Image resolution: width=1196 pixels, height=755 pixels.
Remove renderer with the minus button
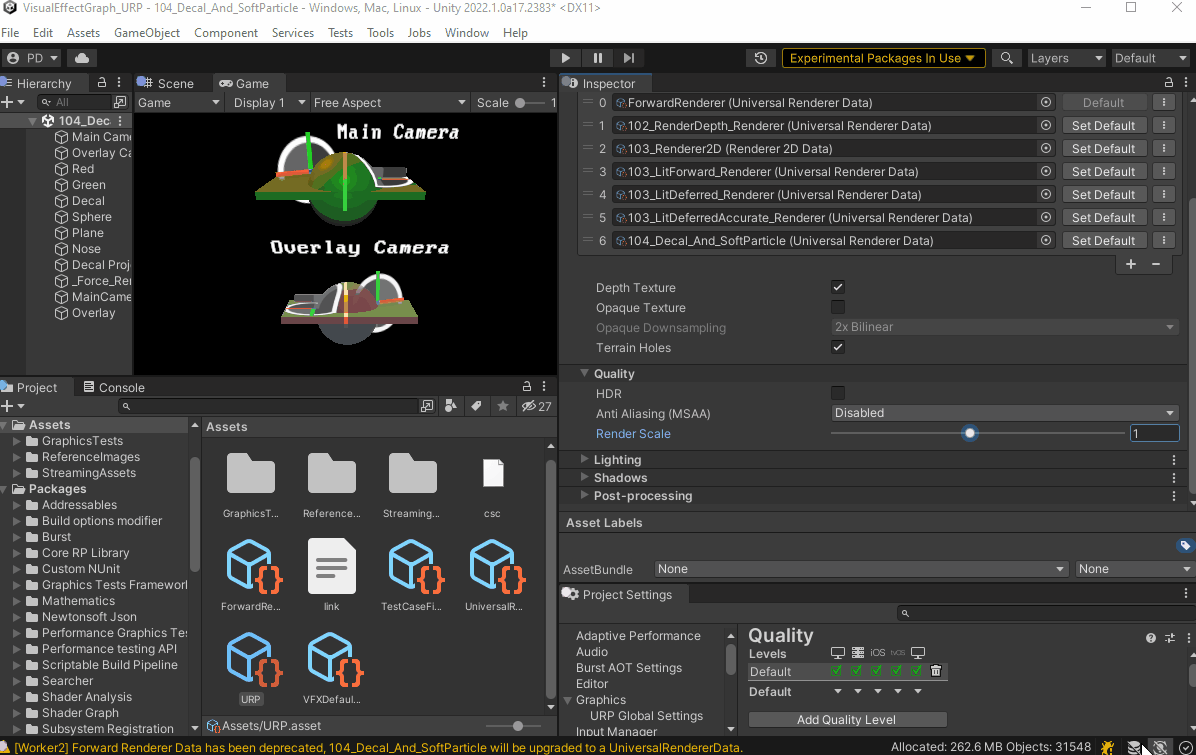coord(1156,264)
